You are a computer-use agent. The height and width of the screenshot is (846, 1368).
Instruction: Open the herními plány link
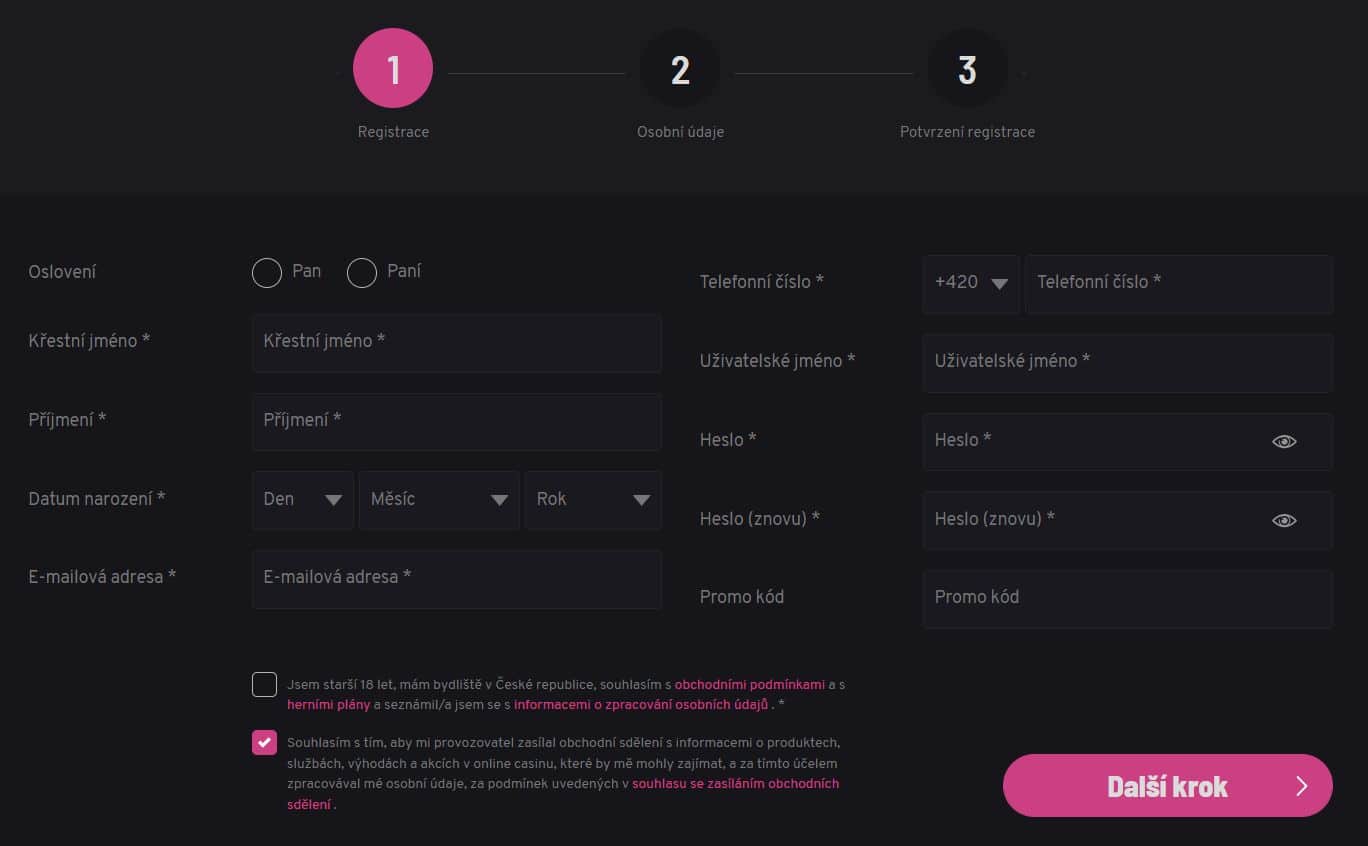coord(328,705)
